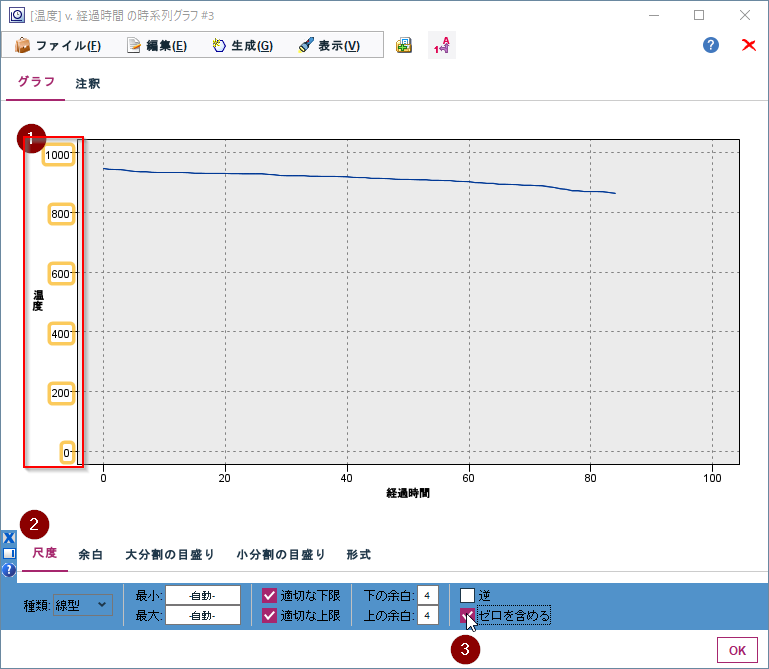The height and width of the screenshot is (669, 769).
Task: Click the 温度 Y-axis title
Action: (38, 301)
